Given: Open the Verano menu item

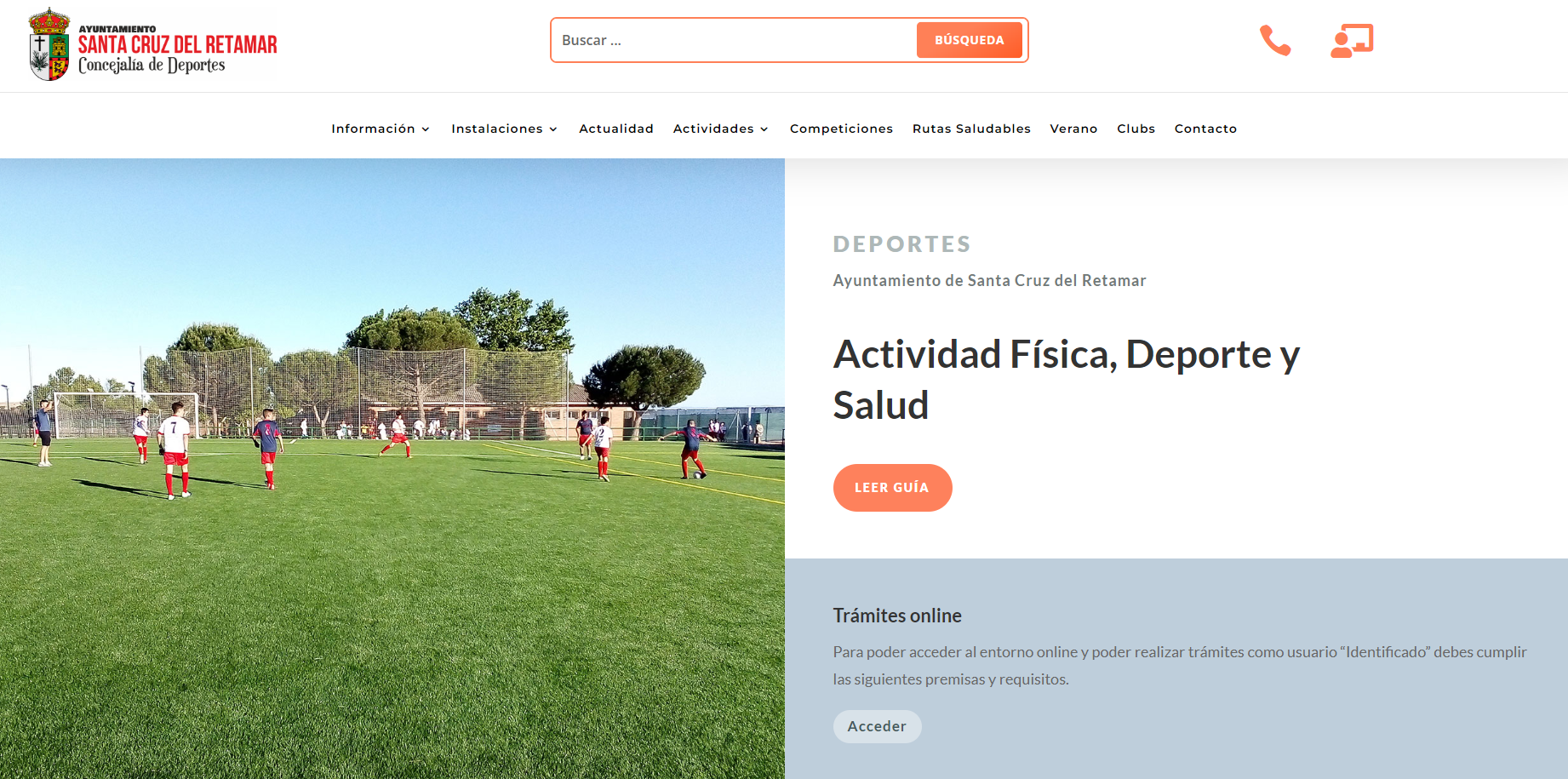Looking at the screenshot, I should coord(1073,129).
